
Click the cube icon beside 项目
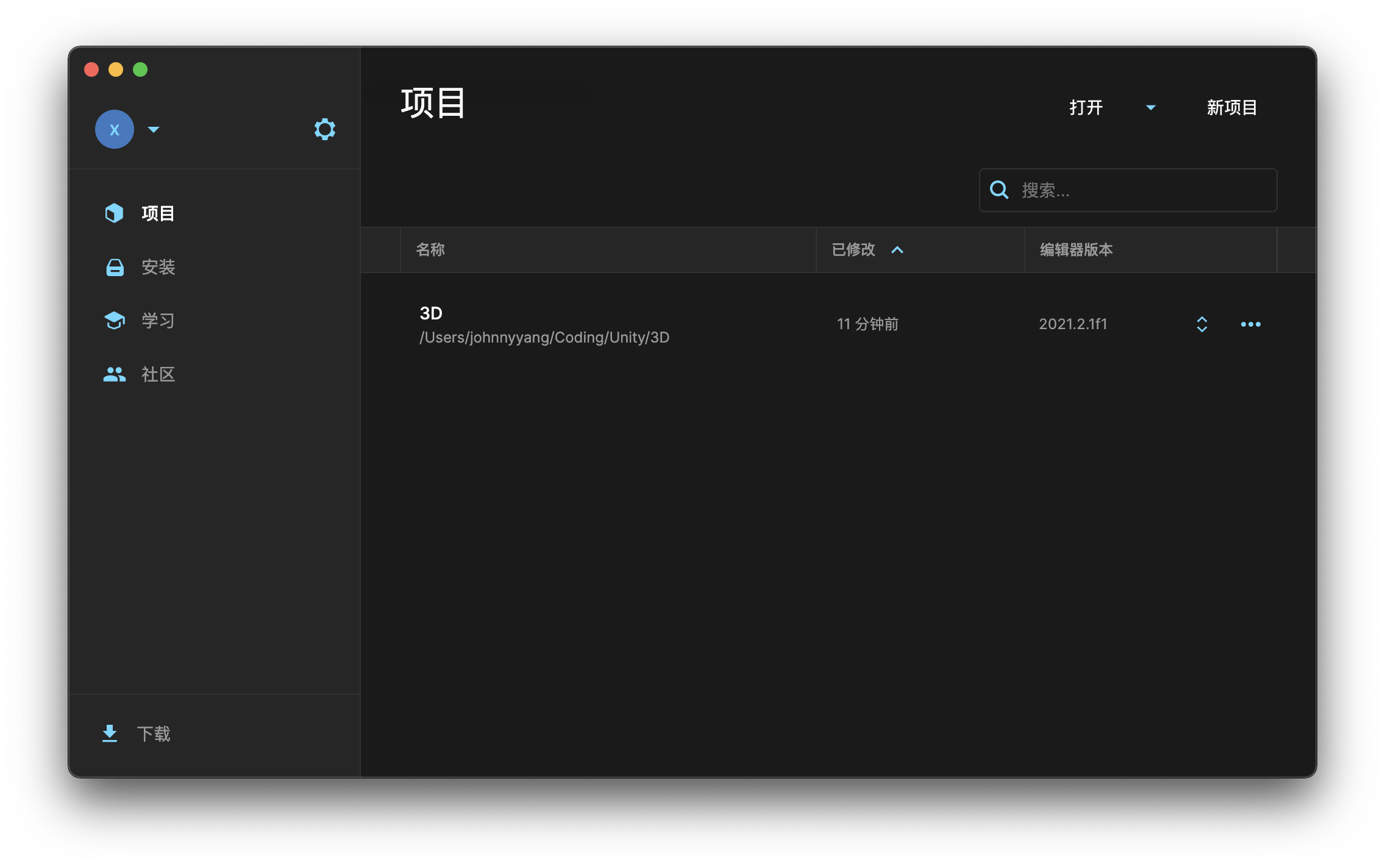tap(114, 213)
